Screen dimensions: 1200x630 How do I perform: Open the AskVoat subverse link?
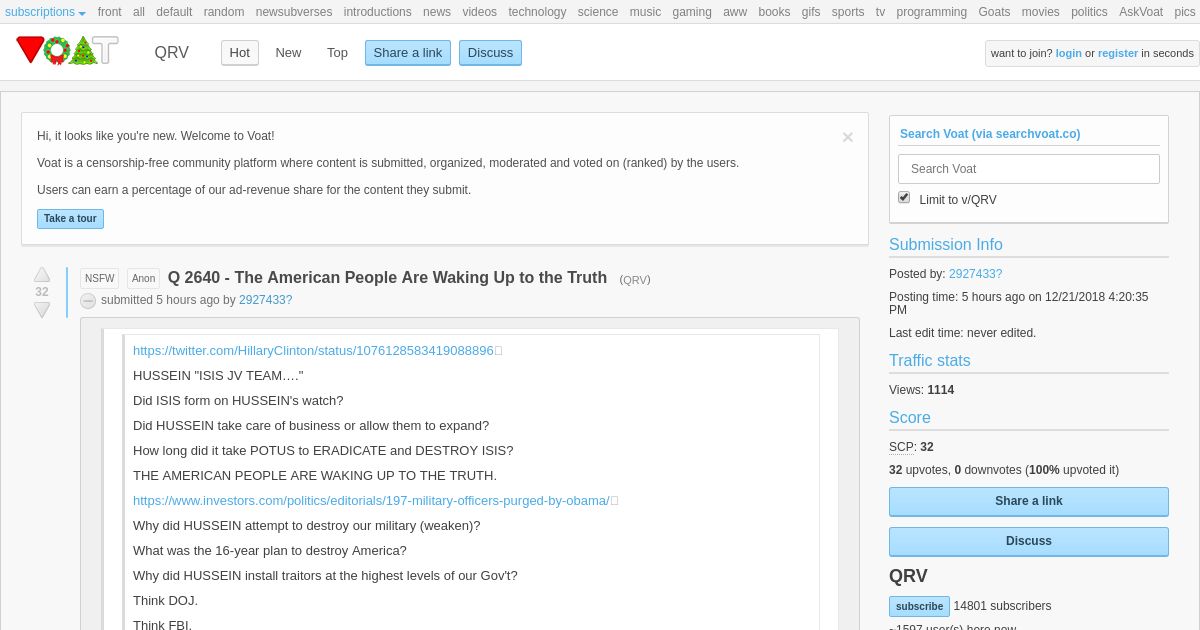tap(1141, 12)
